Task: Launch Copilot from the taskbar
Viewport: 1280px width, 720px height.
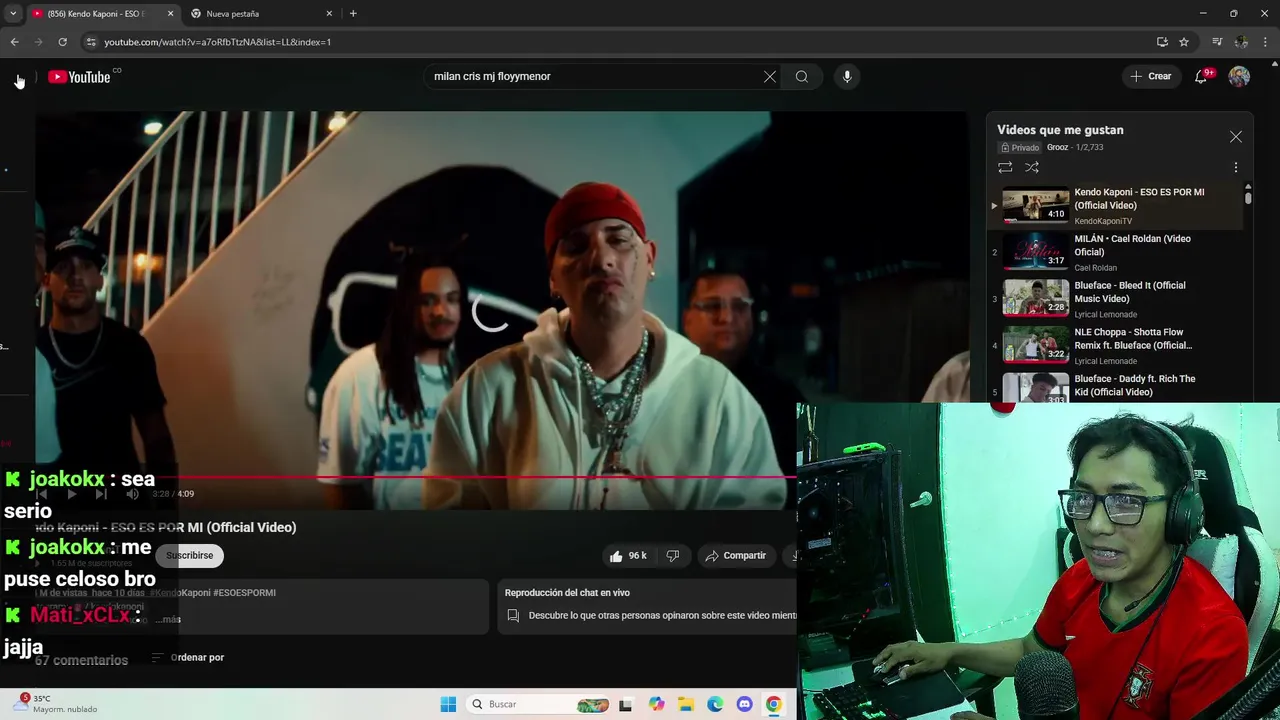Action: (x=656, y=704)
